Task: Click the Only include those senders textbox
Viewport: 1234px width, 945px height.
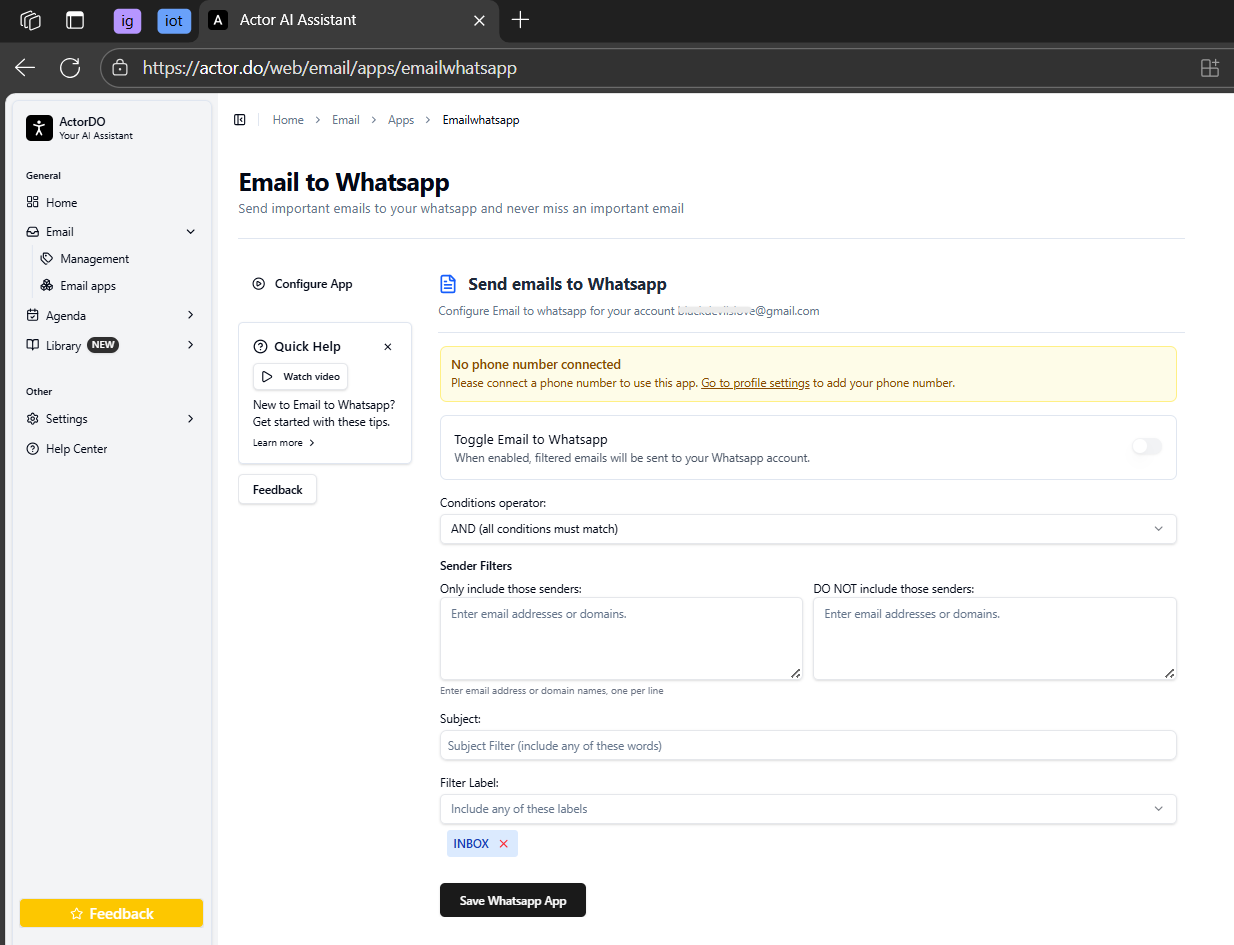Action: coord(620,639)
